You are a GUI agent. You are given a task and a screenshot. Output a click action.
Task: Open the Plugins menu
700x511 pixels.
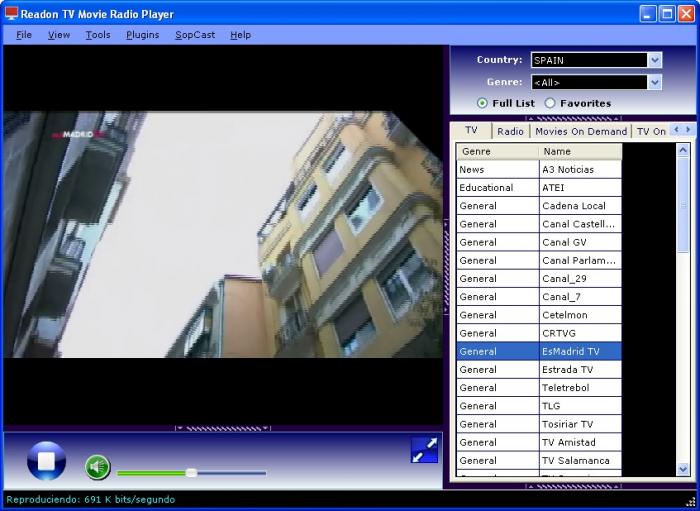[x=142, y=35]
